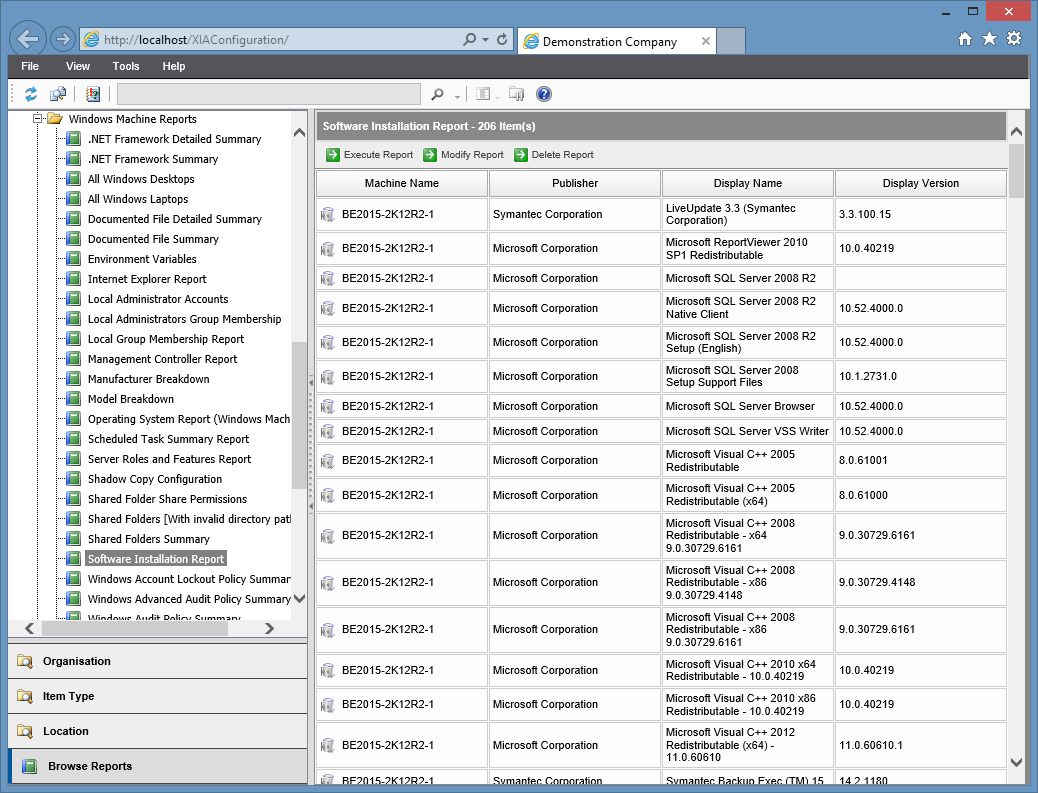This screenshot has width=1038, height=793.
Task: Click the browser Forward arrow button
Action: [x=62, y=39]
